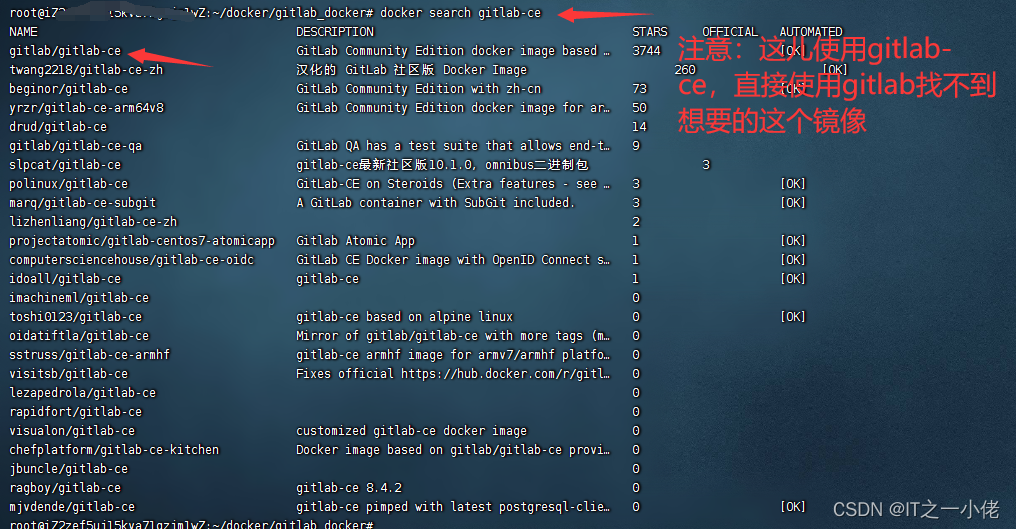Click the star count 260
Screen dimensions: 1016x529
click(685, 69)
